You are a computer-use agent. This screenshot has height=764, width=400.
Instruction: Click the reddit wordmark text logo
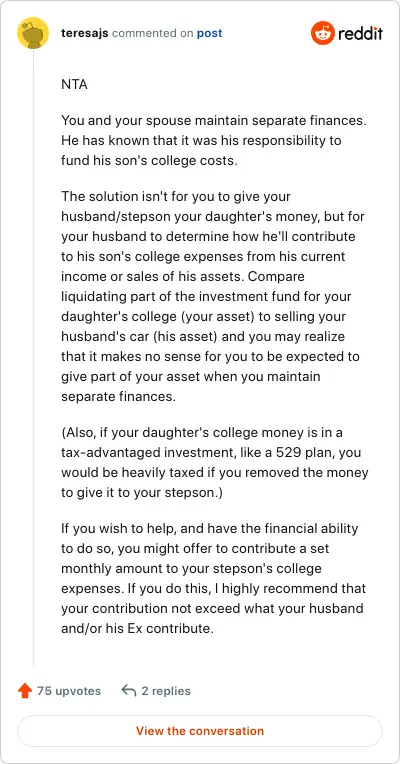tap(361, 33)
